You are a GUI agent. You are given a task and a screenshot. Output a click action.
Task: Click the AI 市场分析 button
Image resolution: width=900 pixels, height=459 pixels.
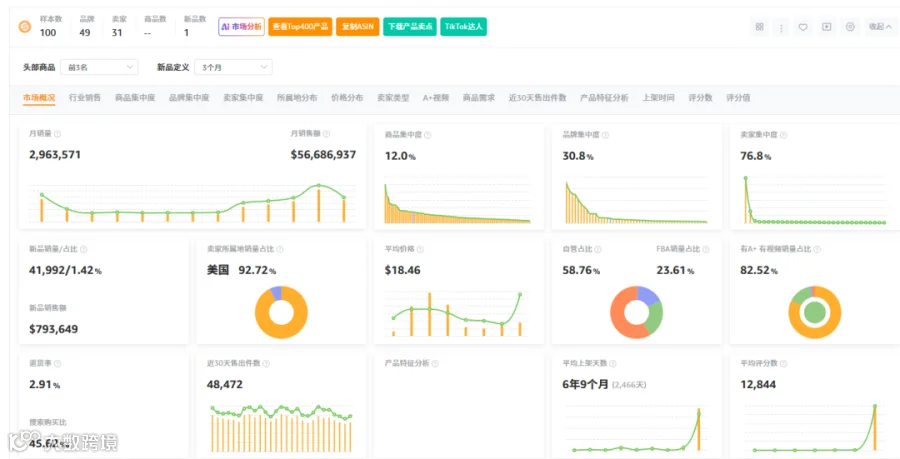pos(241,27)
